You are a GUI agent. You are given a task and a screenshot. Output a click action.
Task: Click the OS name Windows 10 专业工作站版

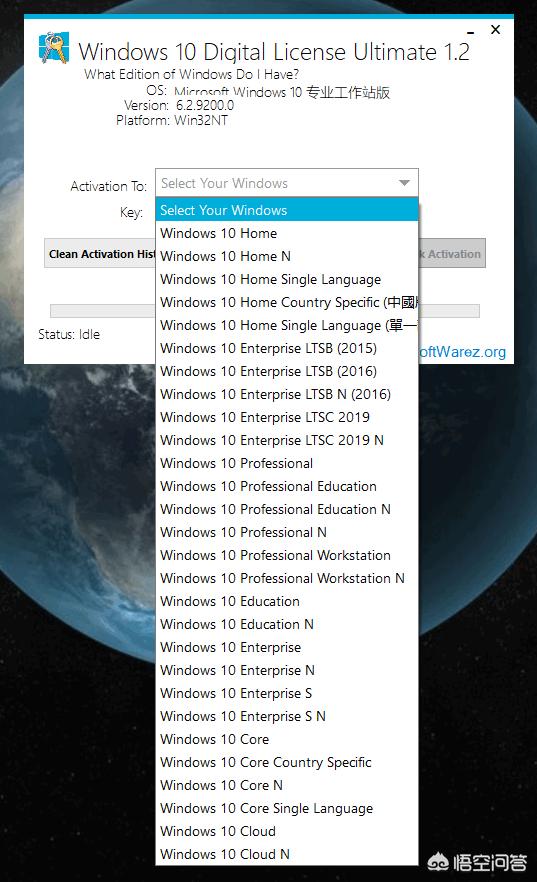click(x=282, y=92)
